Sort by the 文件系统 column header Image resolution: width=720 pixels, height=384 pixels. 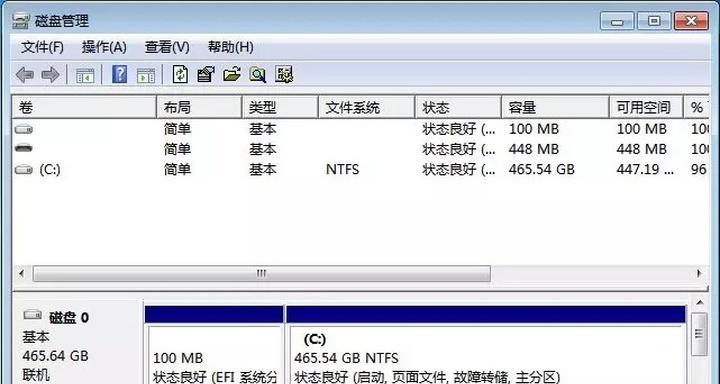pyautogui.click(x=366, y=107)
